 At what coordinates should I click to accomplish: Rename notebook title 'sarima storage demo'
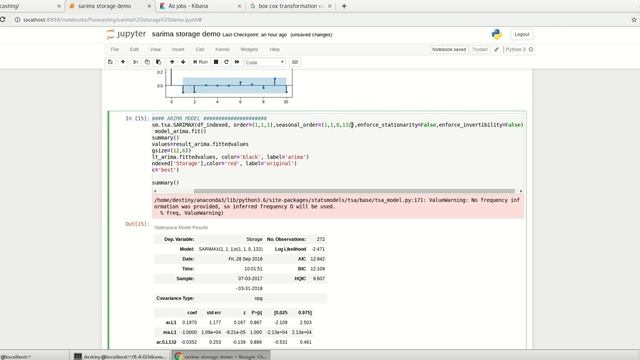186,34
